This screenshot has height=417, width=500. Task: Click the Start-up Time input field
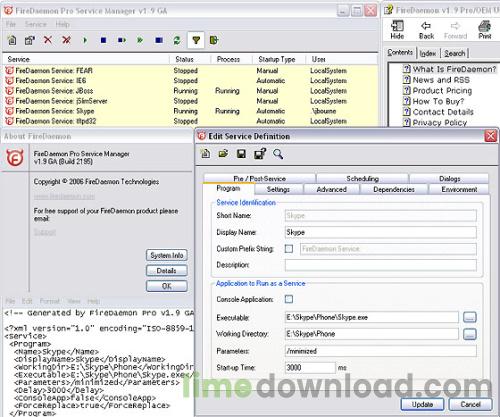(x=310, y=368)
